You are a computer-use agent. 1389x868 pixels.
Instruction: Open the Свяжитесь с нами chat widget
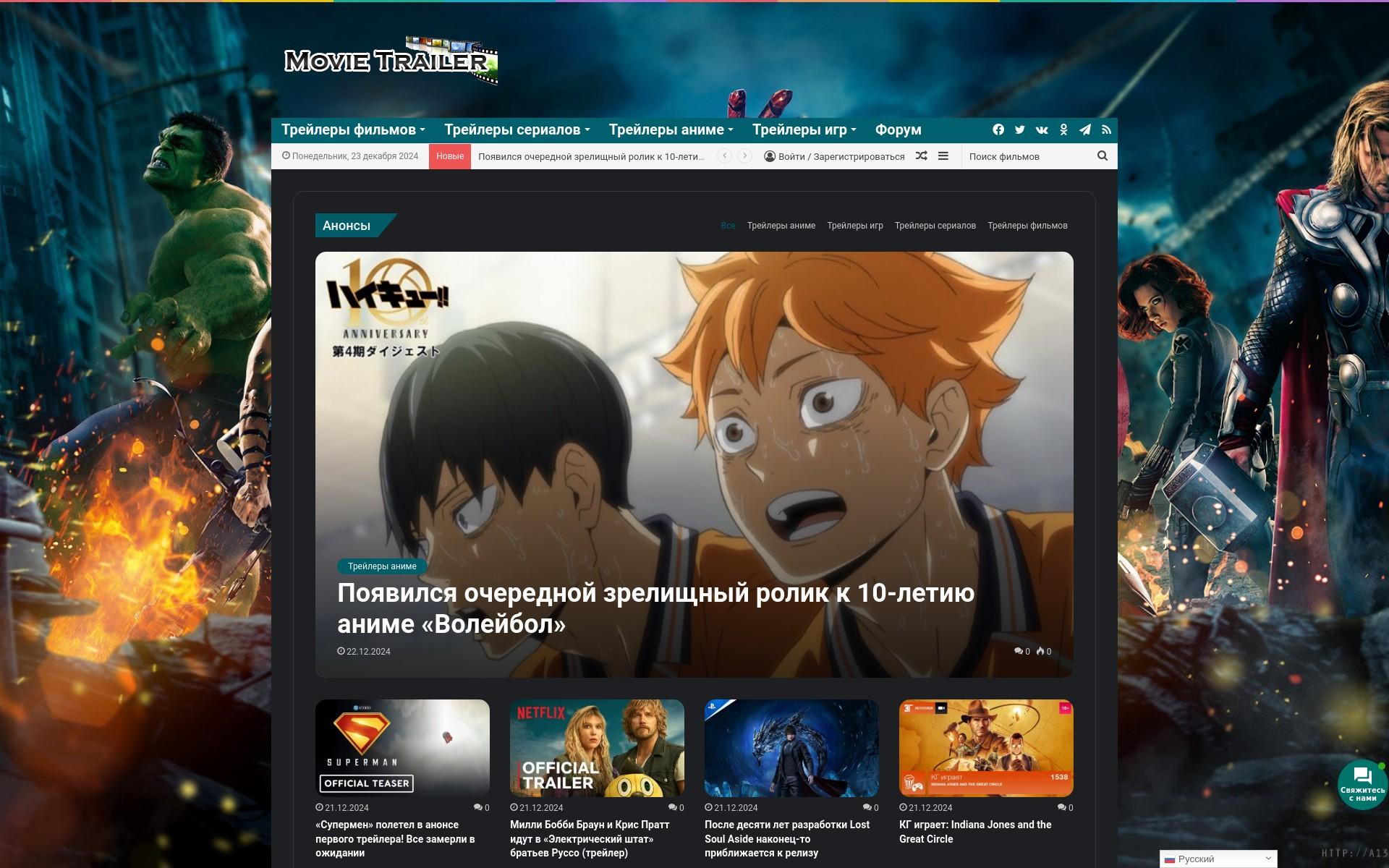[x=1362, y=785]
